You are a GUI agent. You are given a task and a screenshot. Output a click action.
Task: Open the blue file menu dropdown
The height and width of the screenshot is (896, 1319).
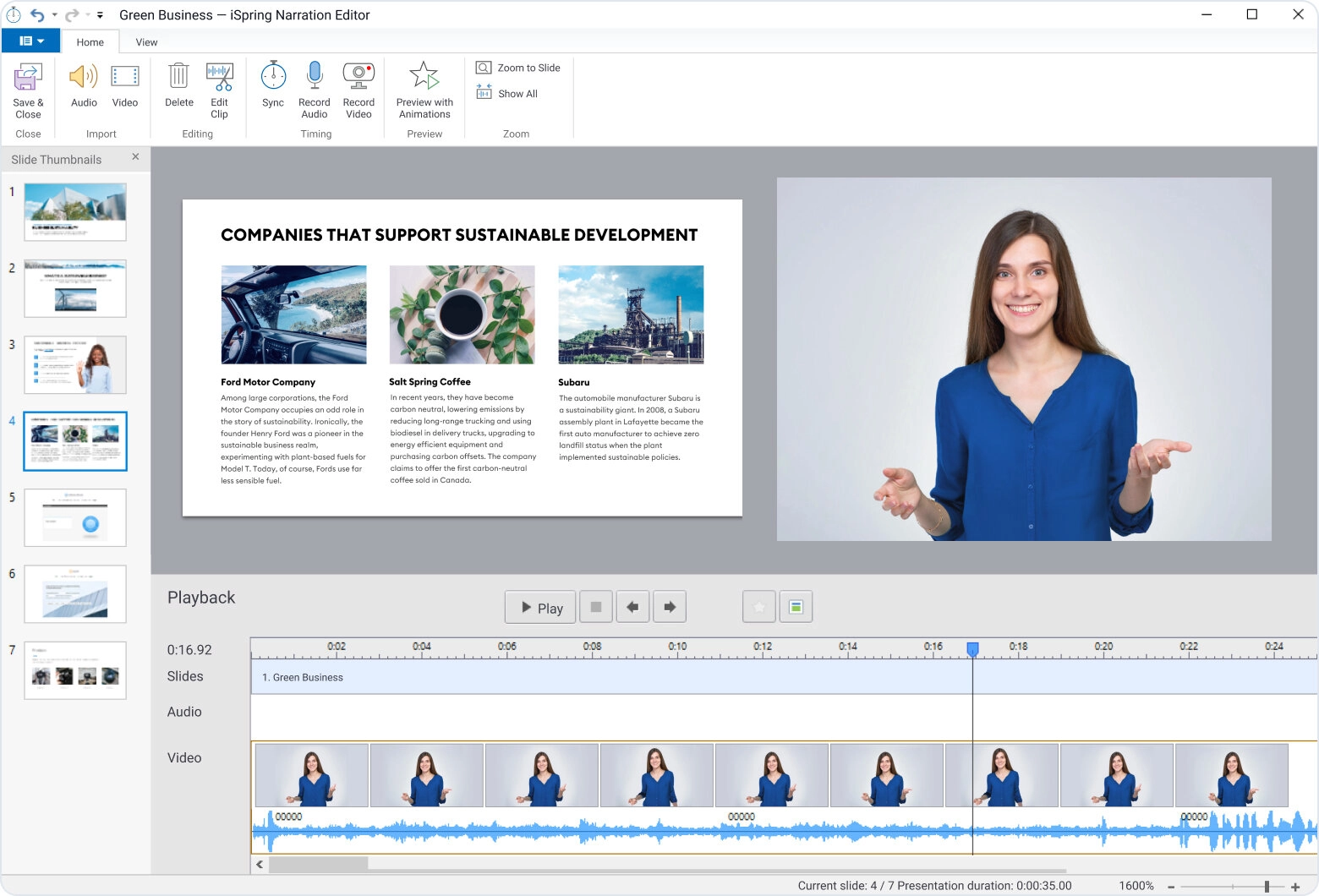click(x=31, y=41)
